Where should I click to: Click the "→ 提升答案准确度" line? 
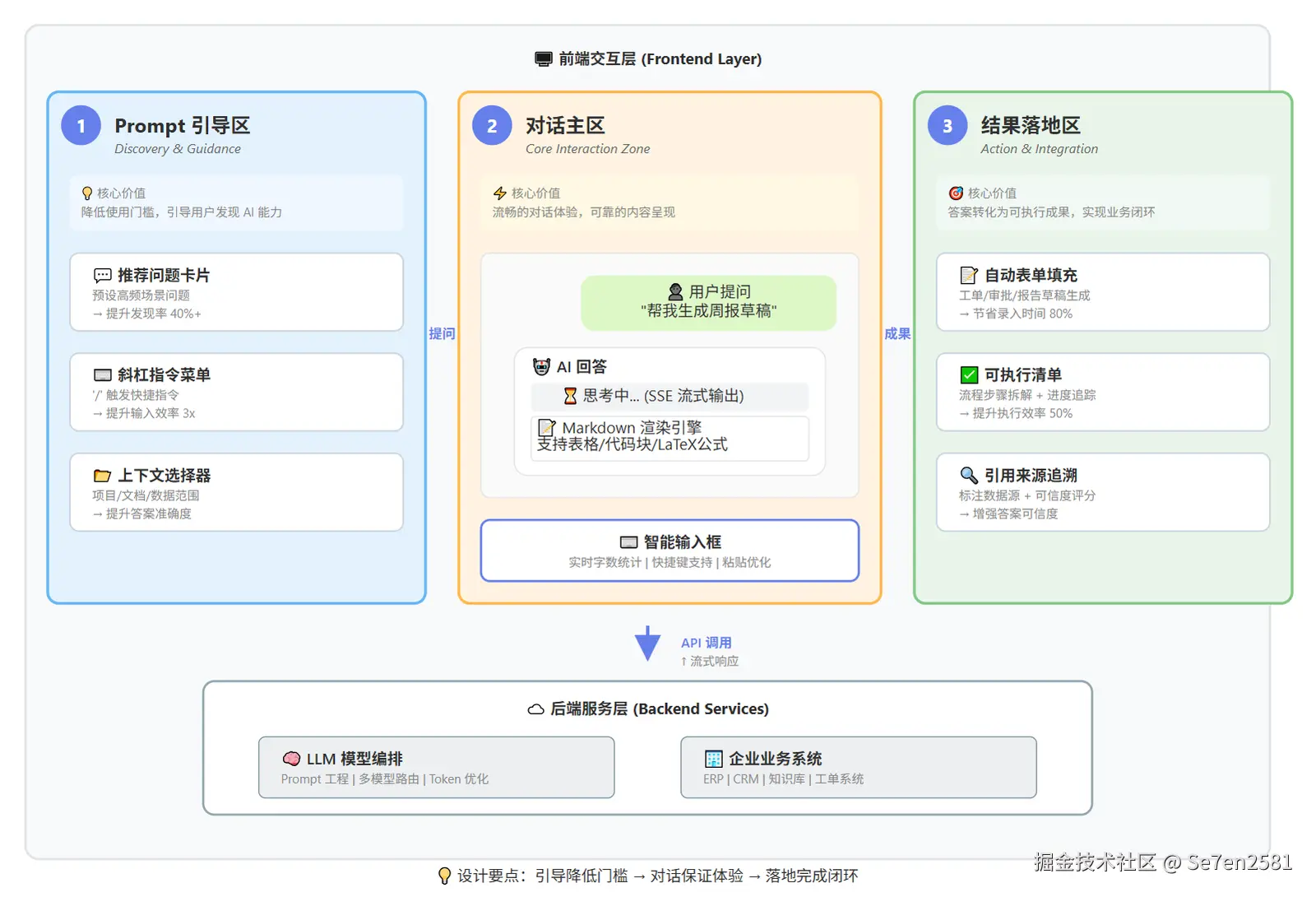(141, 514)
